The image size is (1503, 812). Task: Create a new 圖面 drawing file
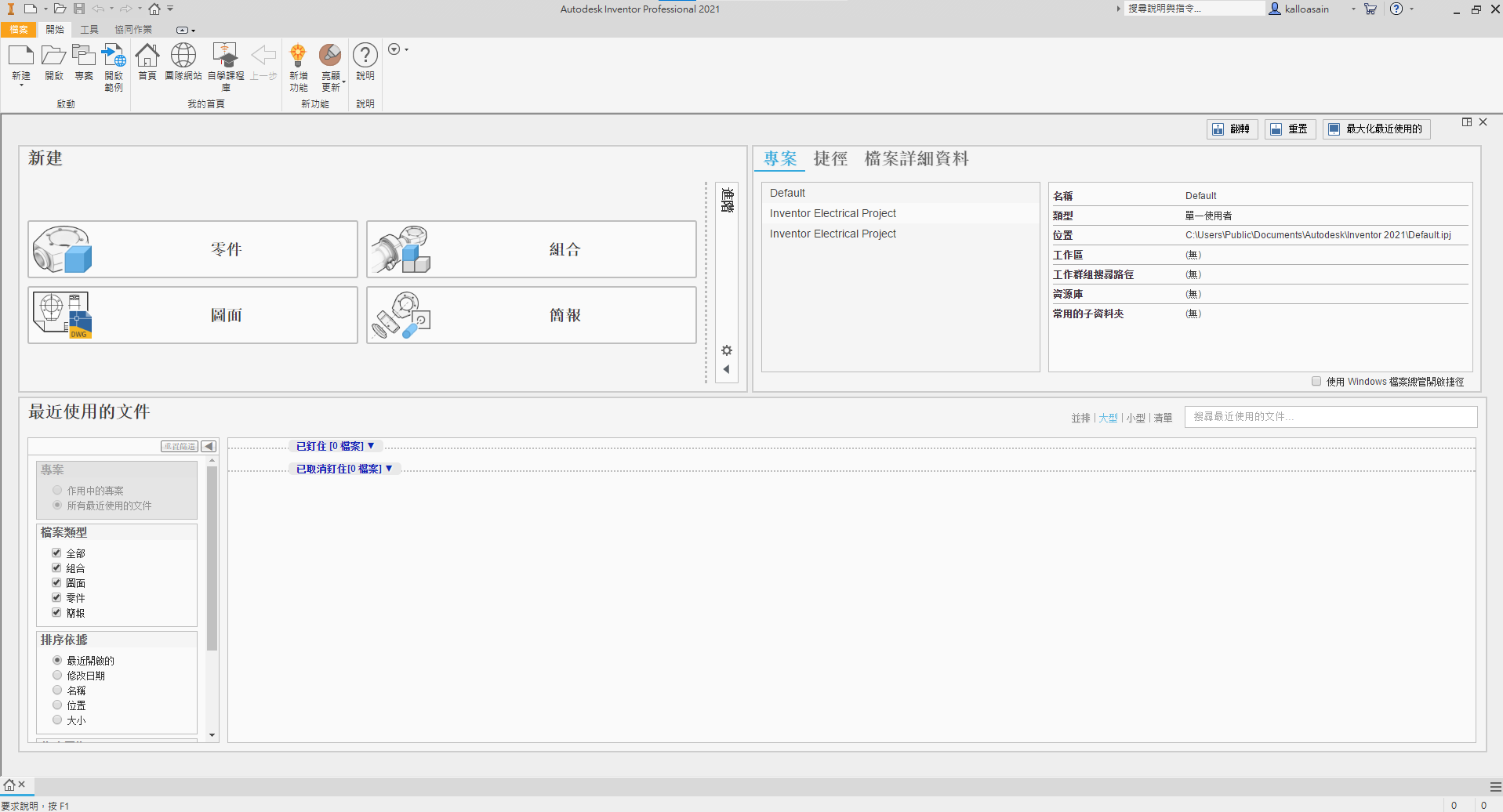tap(193, 315)
